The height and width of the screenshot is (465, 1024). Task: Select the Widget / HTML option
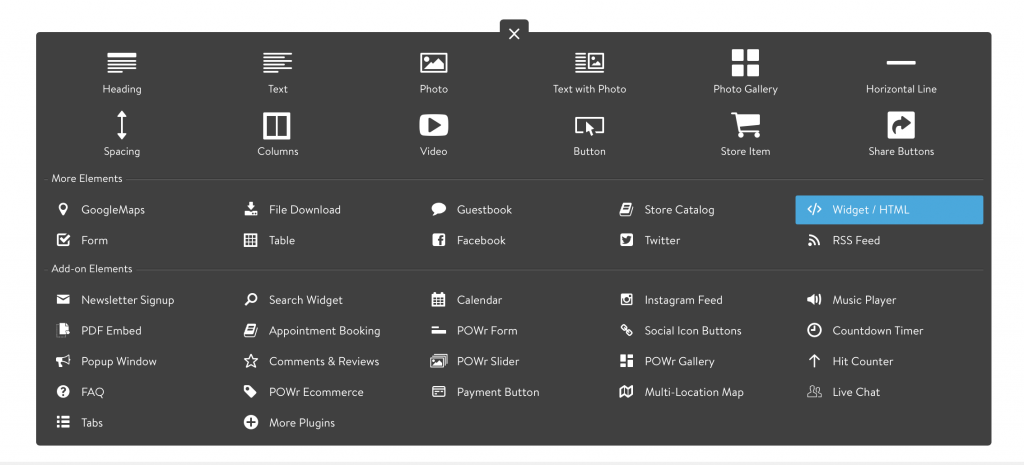pyautogui.click(x=889, y=210)
